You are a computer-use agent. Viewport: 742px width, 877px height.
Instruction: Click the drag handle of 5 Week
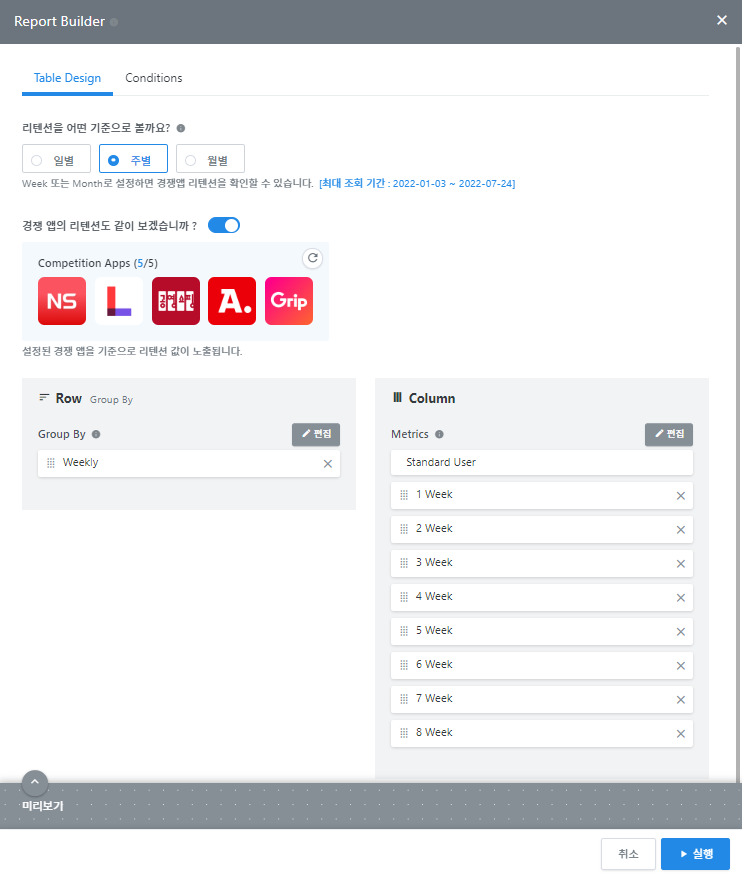pos(404,631)
